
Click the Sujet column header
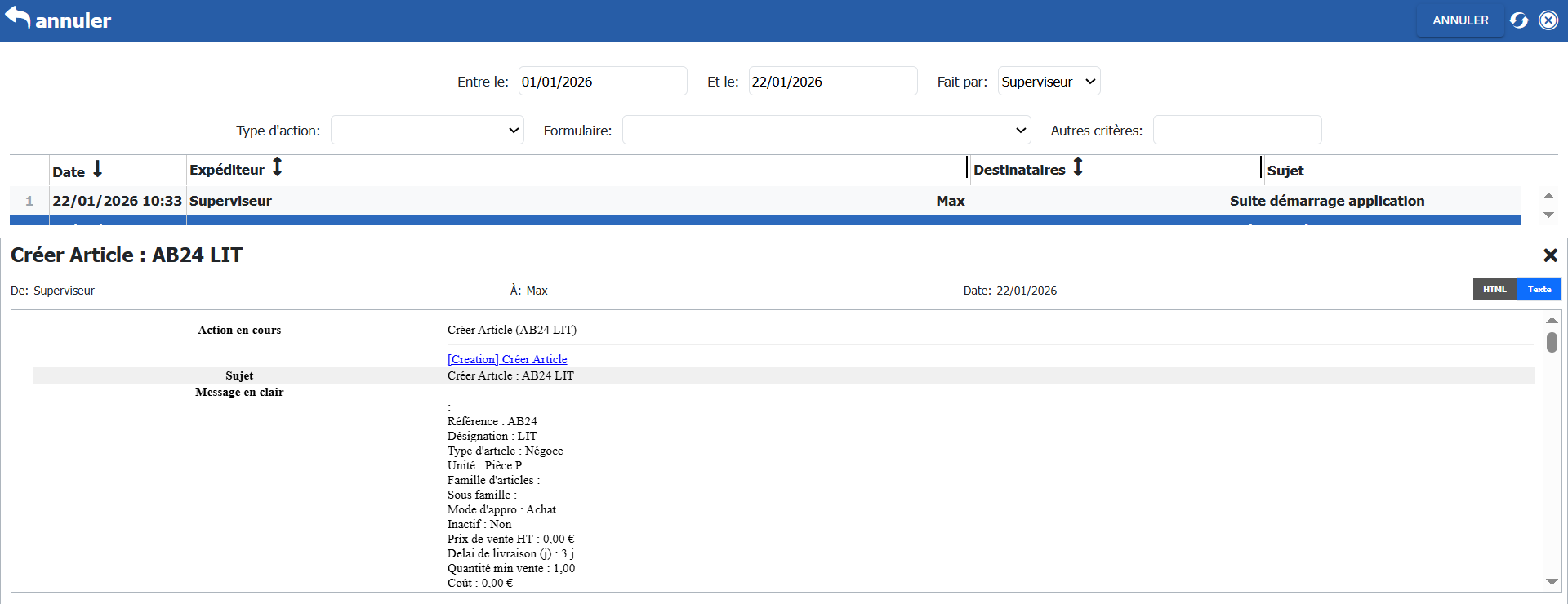pos(1285,171)
